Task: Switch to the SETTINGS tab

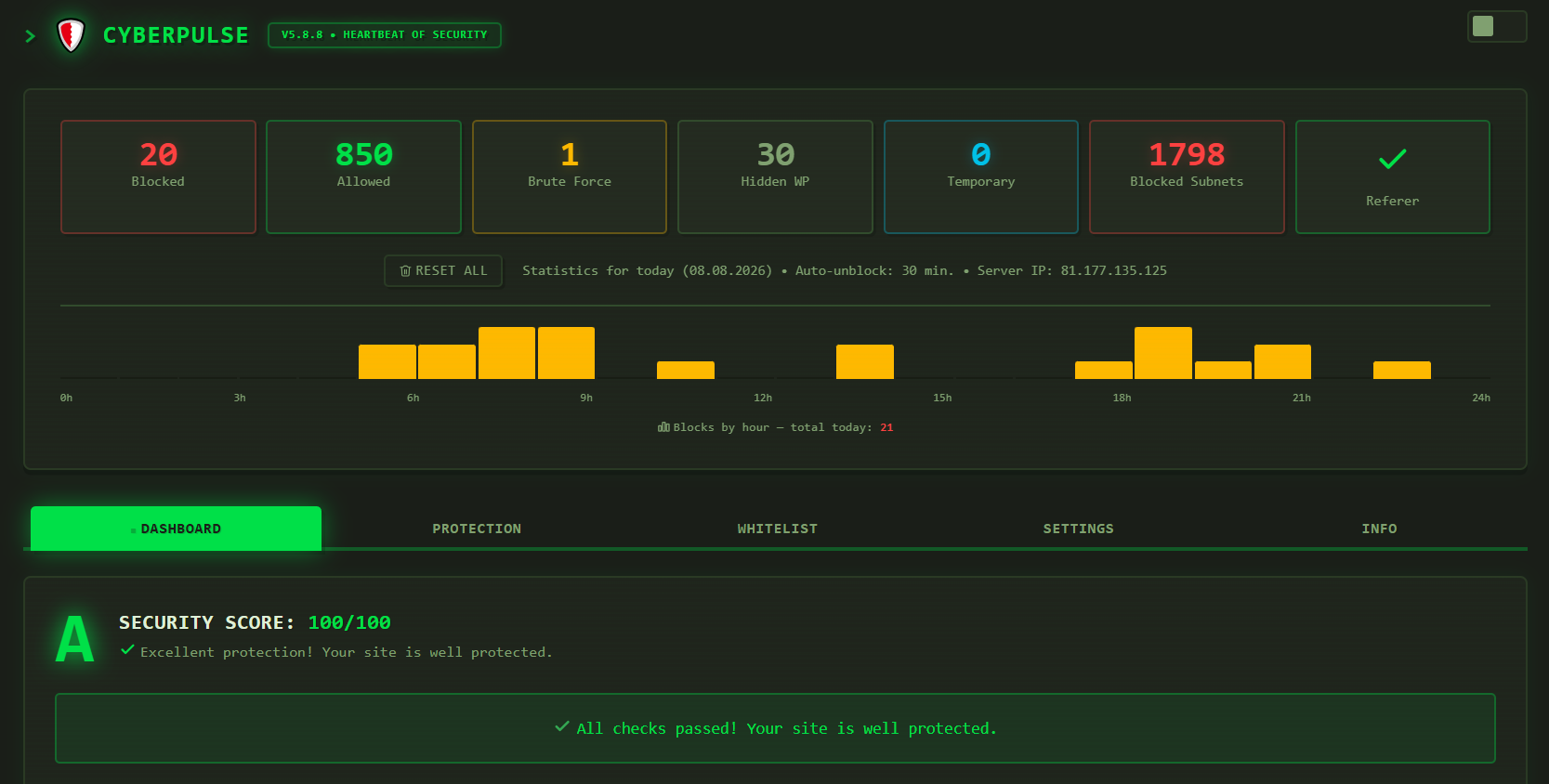Action: [x=1078, y=529]
